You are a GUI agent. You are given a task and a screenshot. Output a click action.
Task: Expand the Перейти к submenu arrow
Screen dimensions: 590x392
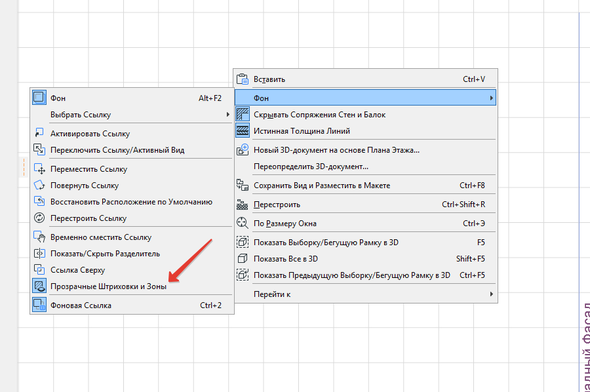491,294
